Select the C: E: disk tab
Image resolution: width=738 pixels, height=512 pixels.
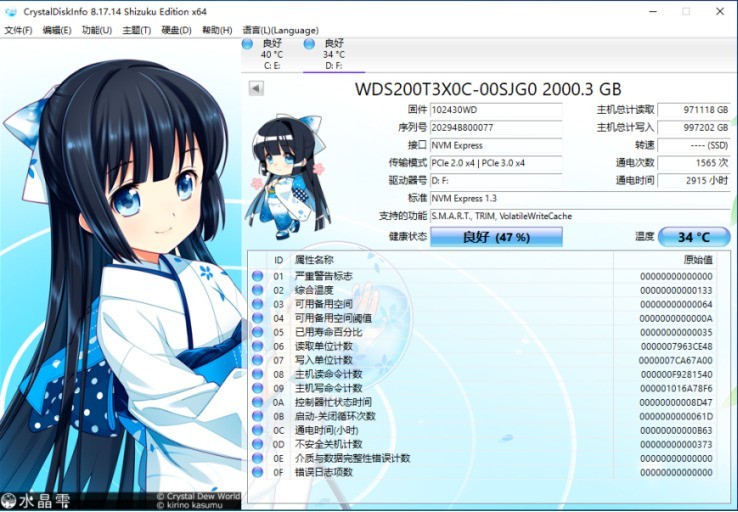(x=272, y=55)
